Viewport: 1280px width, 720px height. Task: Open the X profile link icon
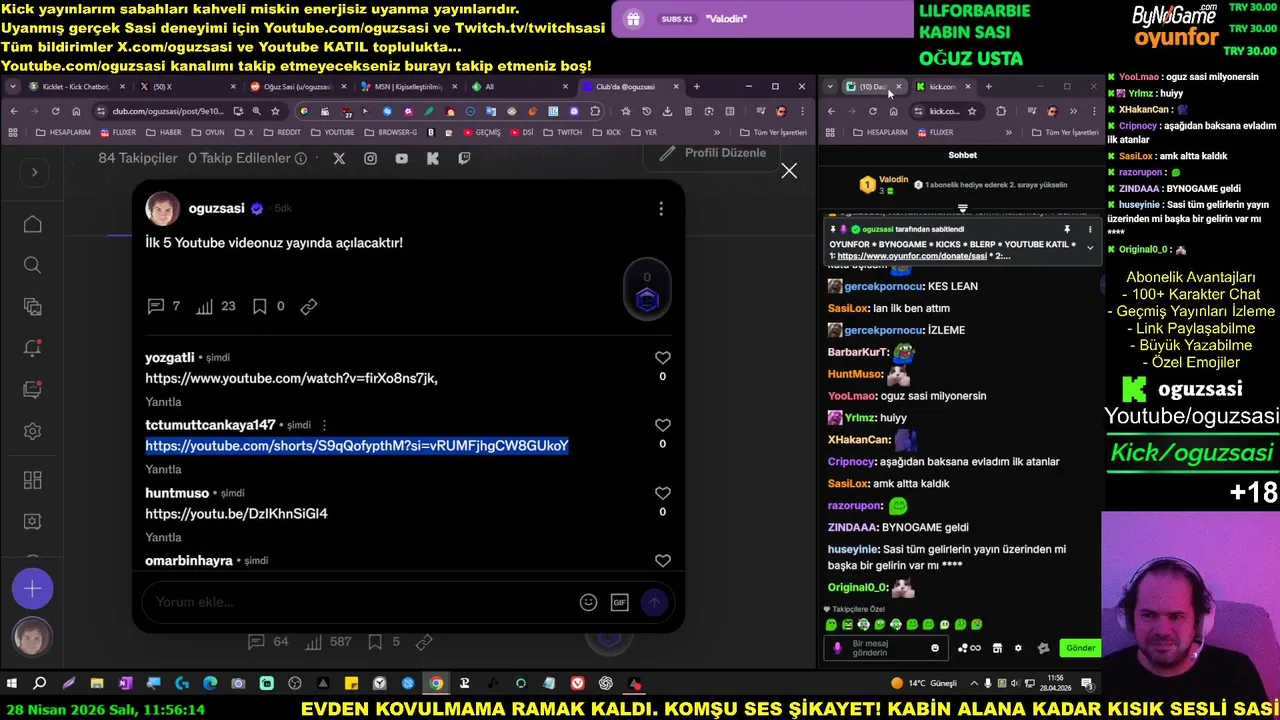click(339, 158)
